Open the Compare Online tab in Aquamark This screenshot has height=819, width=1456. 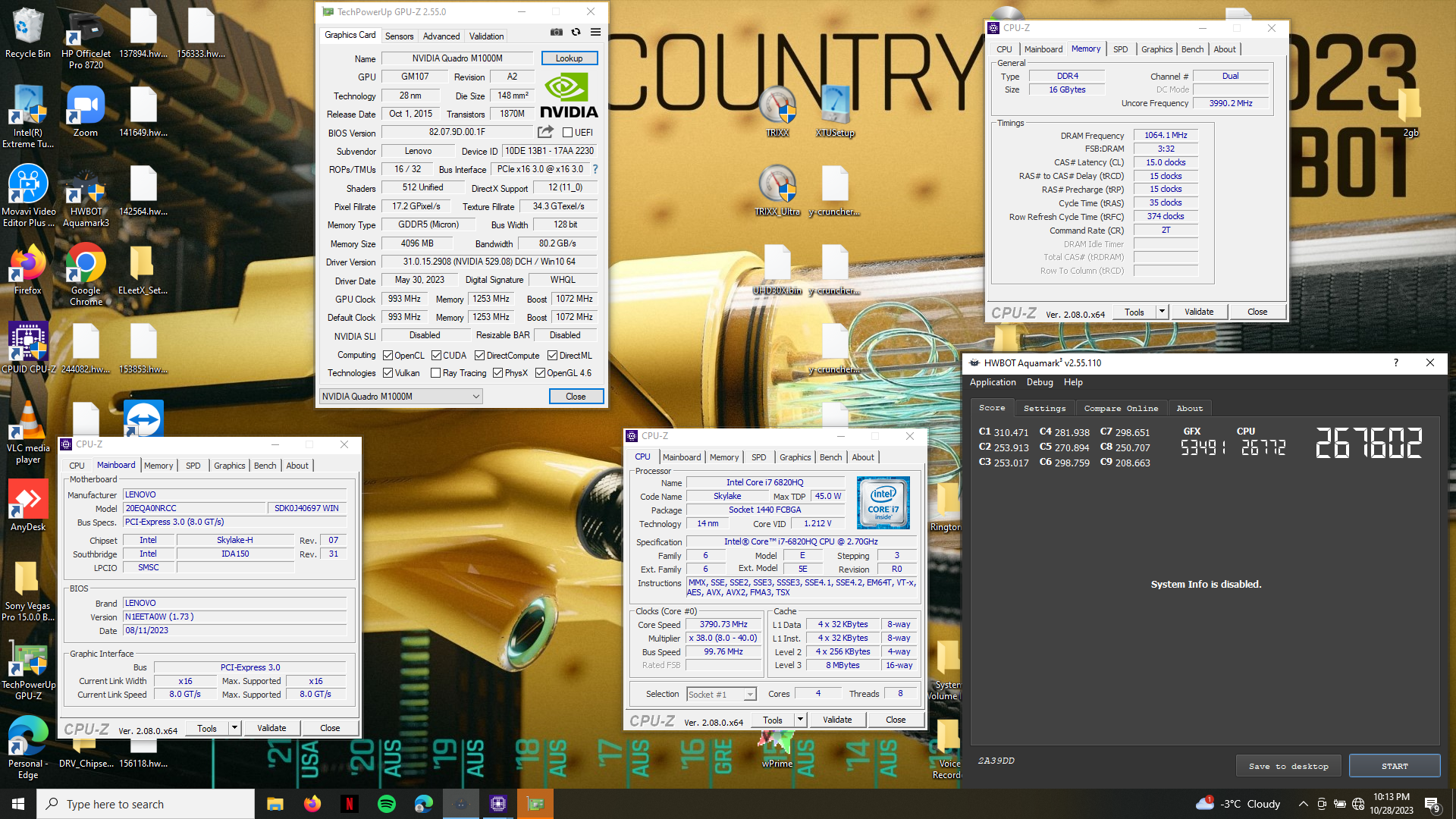pyautogui.click(x=1121, y=408)
